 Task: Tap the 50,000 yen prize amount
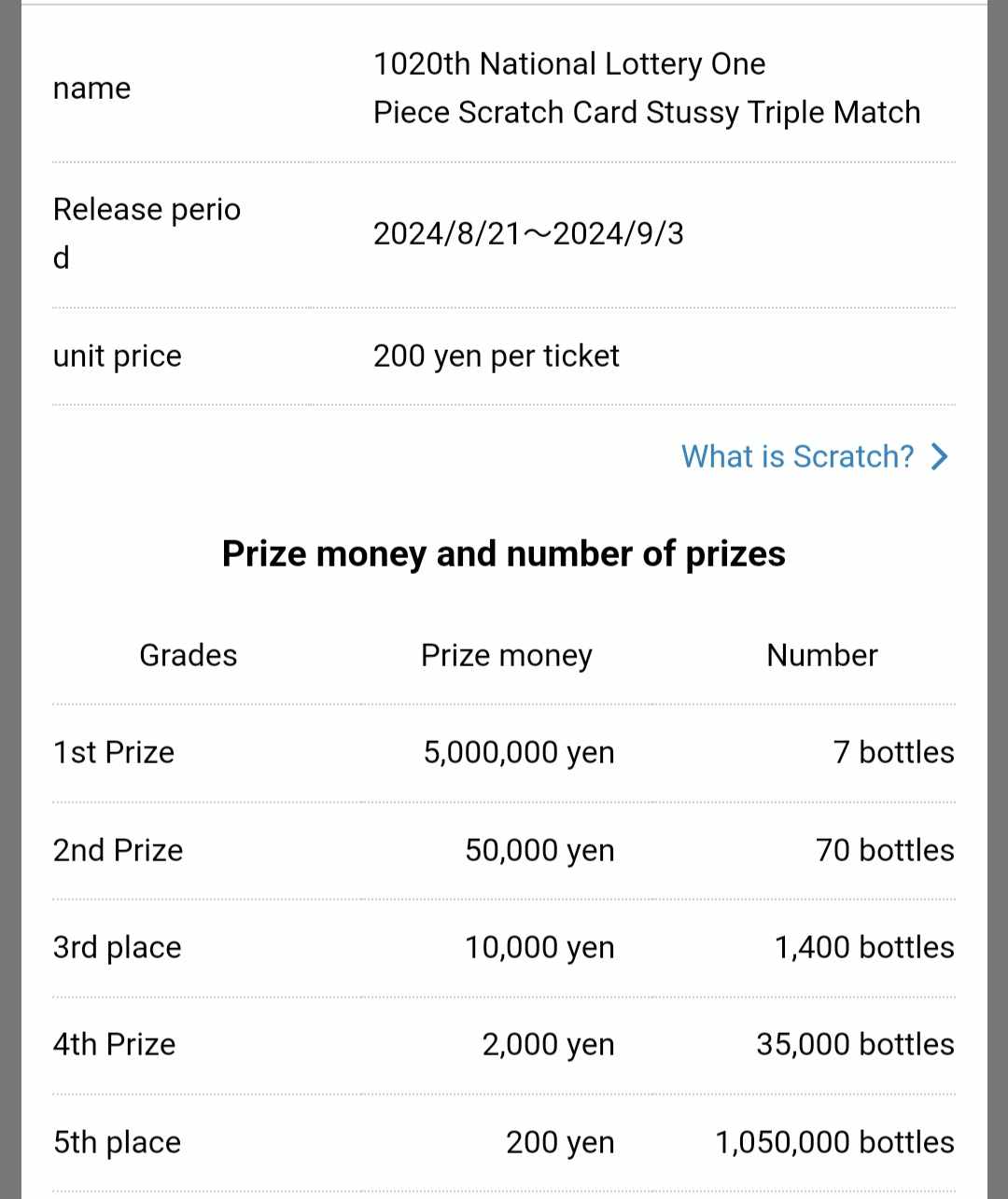coord(539,850)
